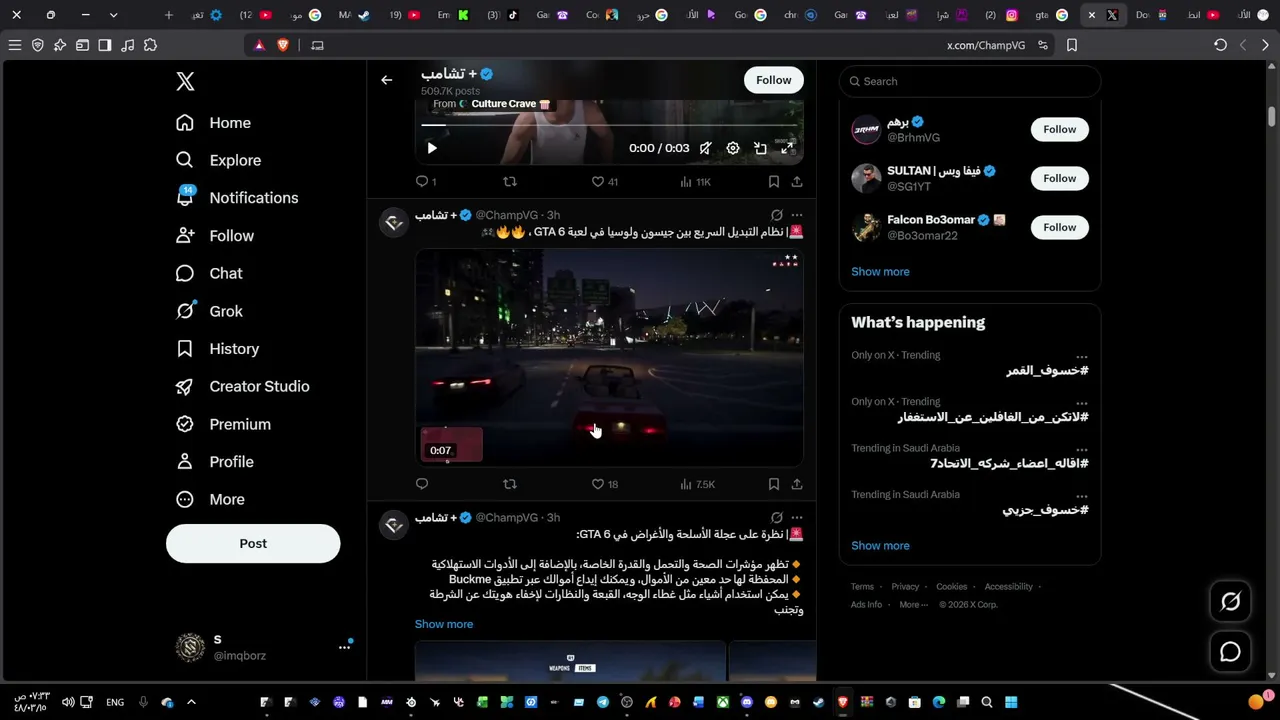The height and width of the screenshot is (720, 1280).
Task: Open account menu for @imqborz
Action: click(x=344, y=647)
